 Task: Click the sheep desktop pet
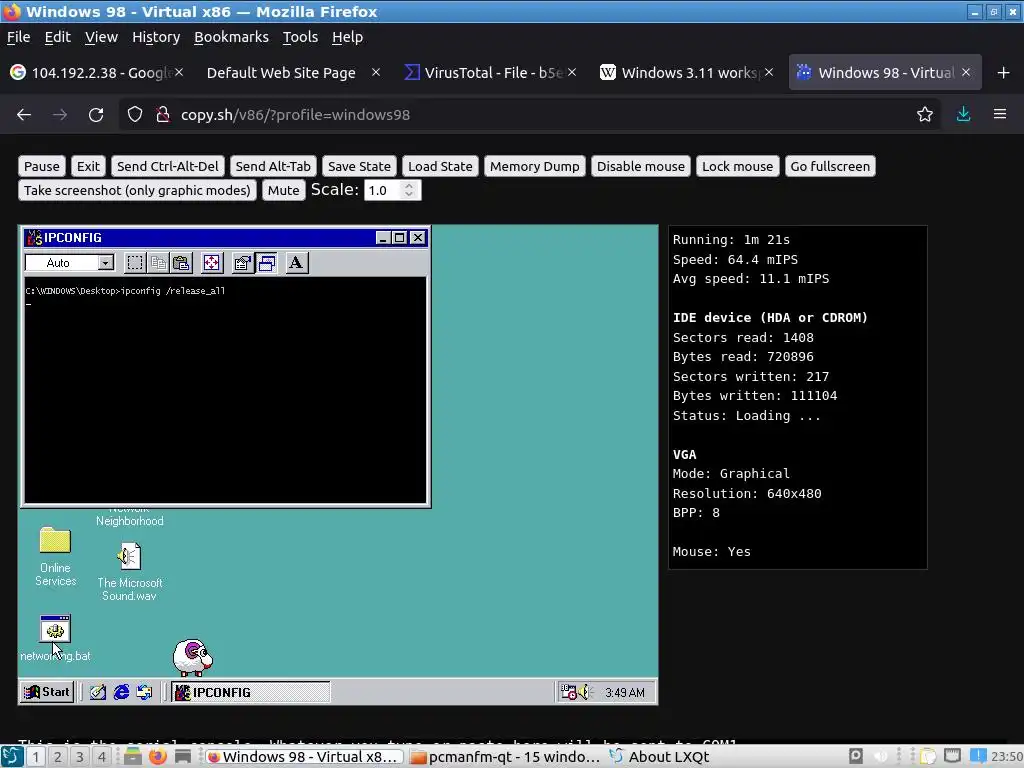193,657
